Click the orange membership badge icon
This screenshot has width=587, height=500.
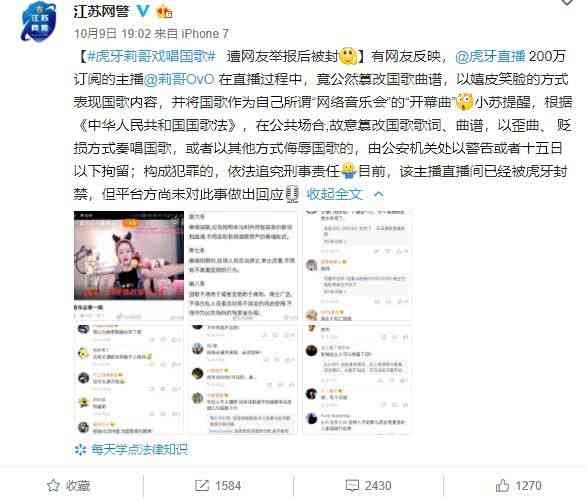[x=164, y=12]
